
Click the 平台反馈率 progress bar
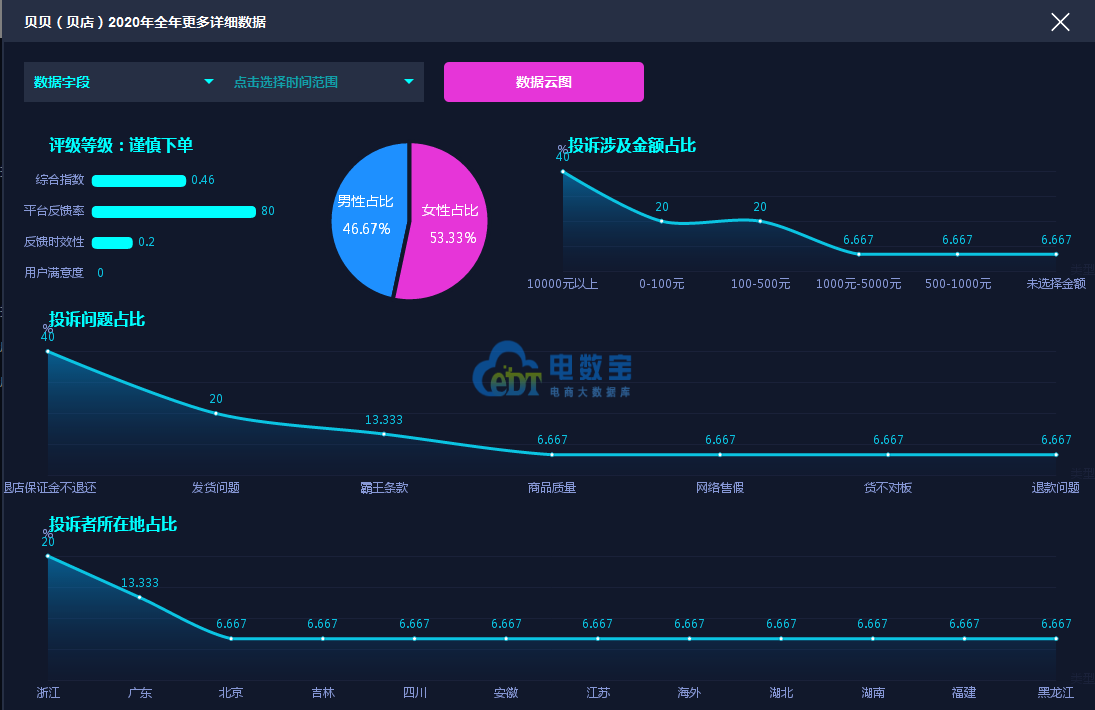173,212
